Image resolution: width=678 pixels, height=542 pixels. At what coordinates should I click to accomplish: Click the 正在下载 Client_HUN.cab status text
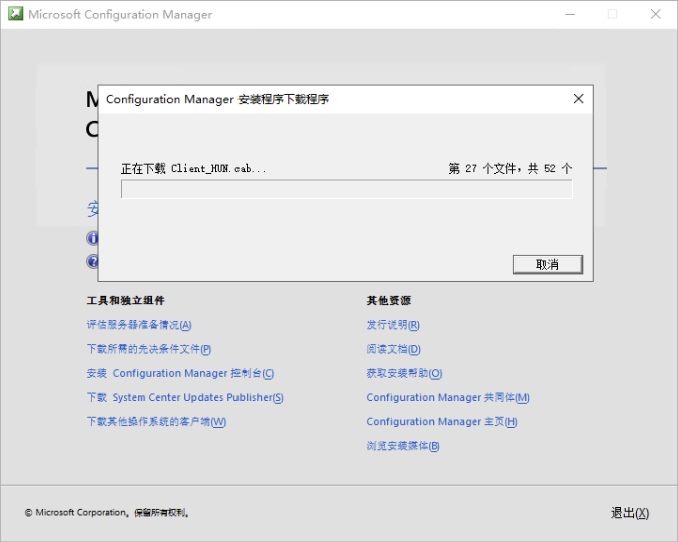click(x=193, y=168)
